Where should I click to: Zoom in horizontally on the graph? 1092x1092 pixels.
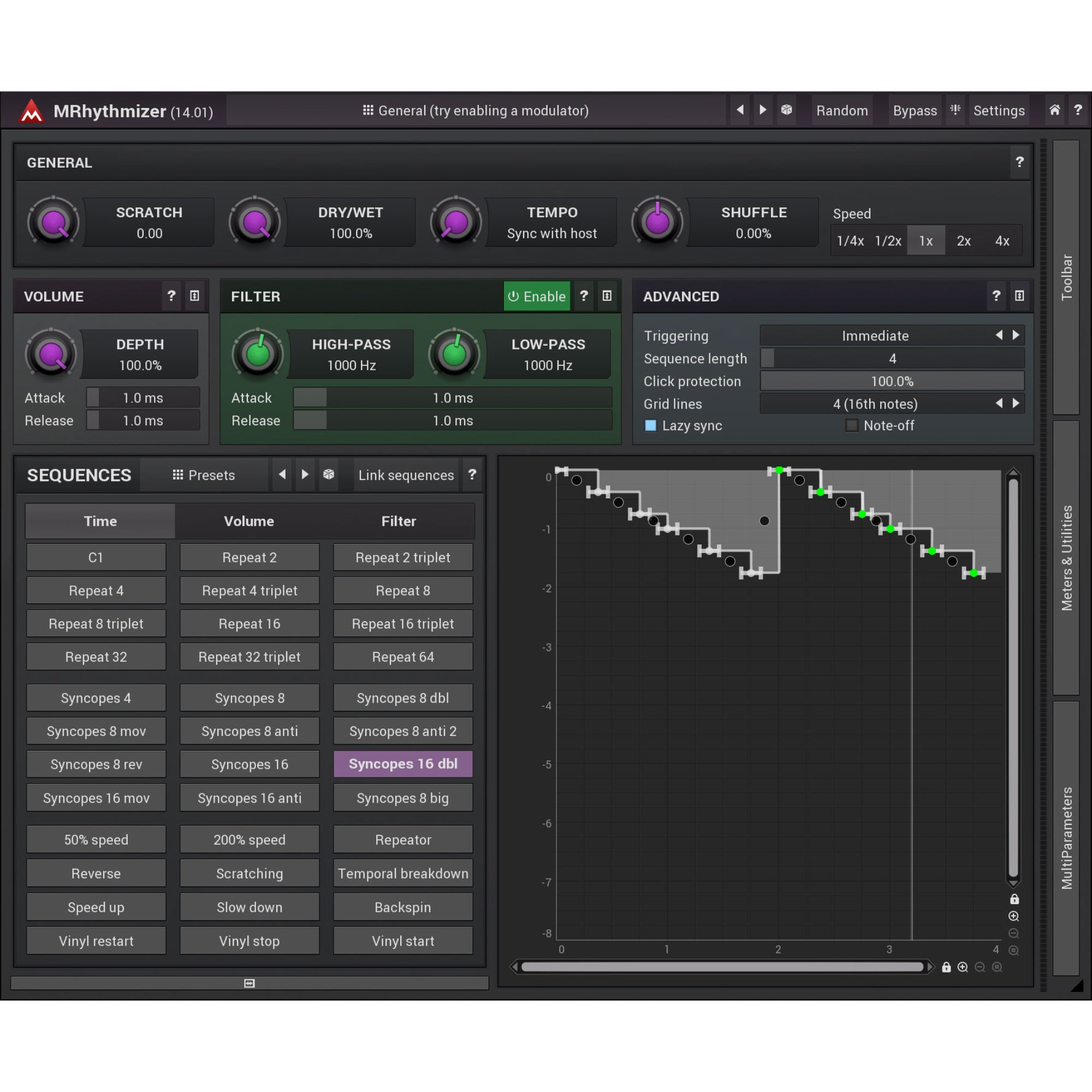click(x=963, y=967)
